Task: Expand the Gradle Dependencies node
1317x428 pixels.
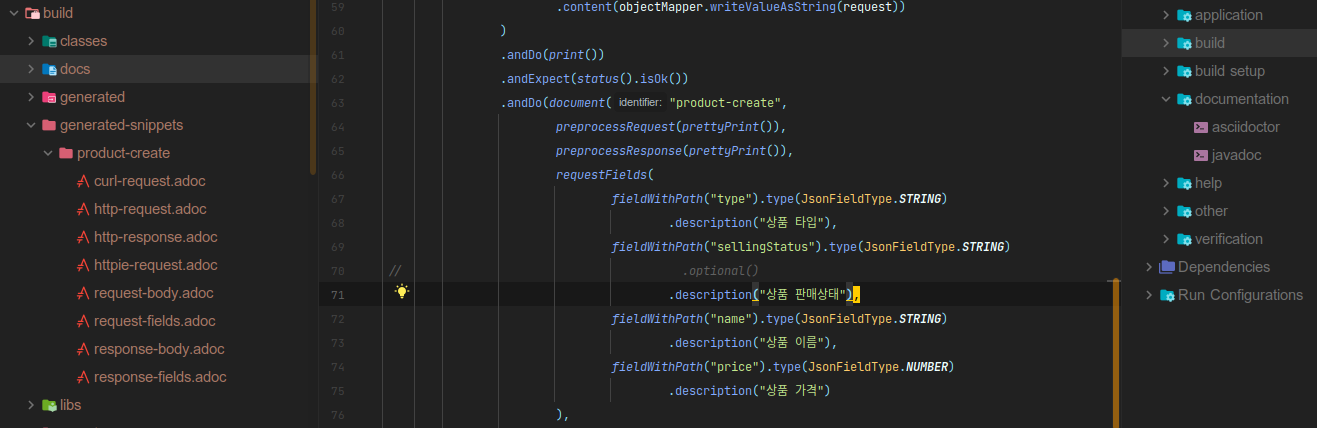Action: pyautogui.click(x=1149, y=267)
